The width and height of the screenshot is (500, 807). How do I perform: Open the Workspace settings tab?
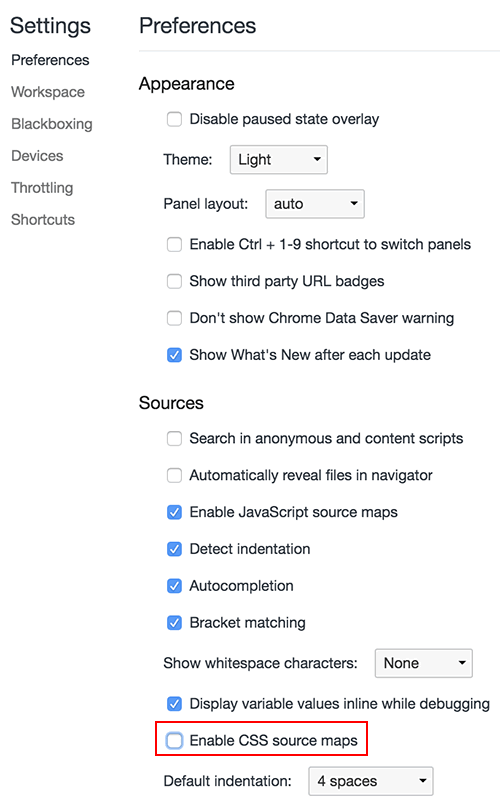click(x=48, y=92)
